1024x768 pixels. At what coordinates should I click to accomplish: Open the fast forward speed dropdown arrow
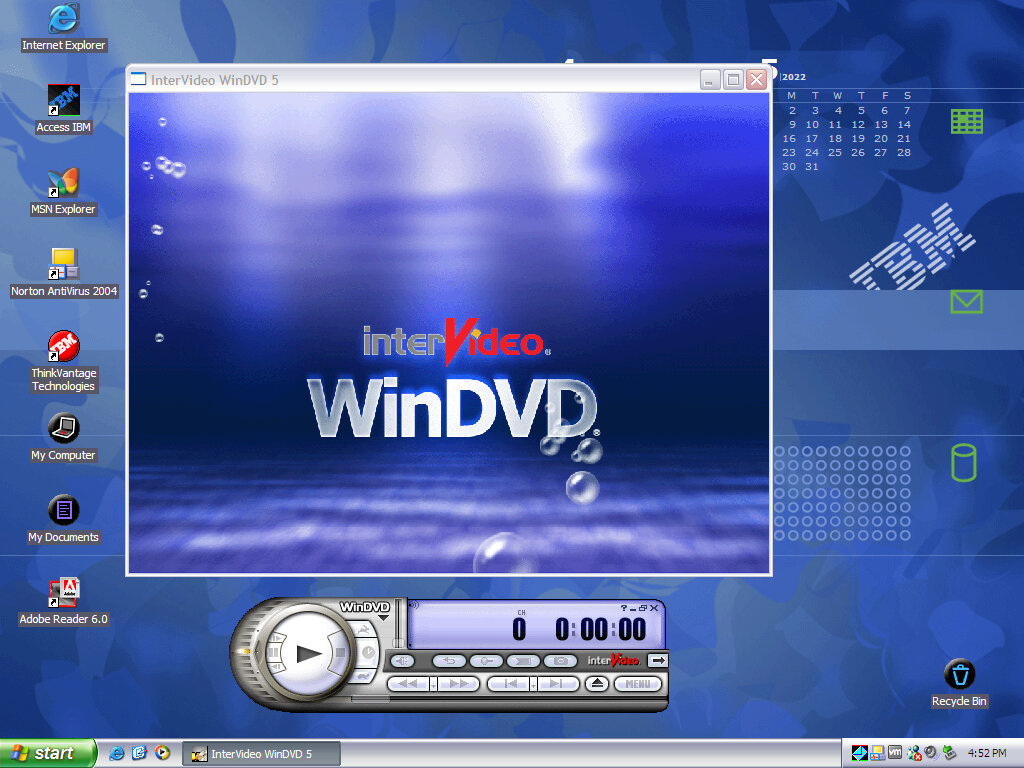pyautogui.click(x=433, y=685)
